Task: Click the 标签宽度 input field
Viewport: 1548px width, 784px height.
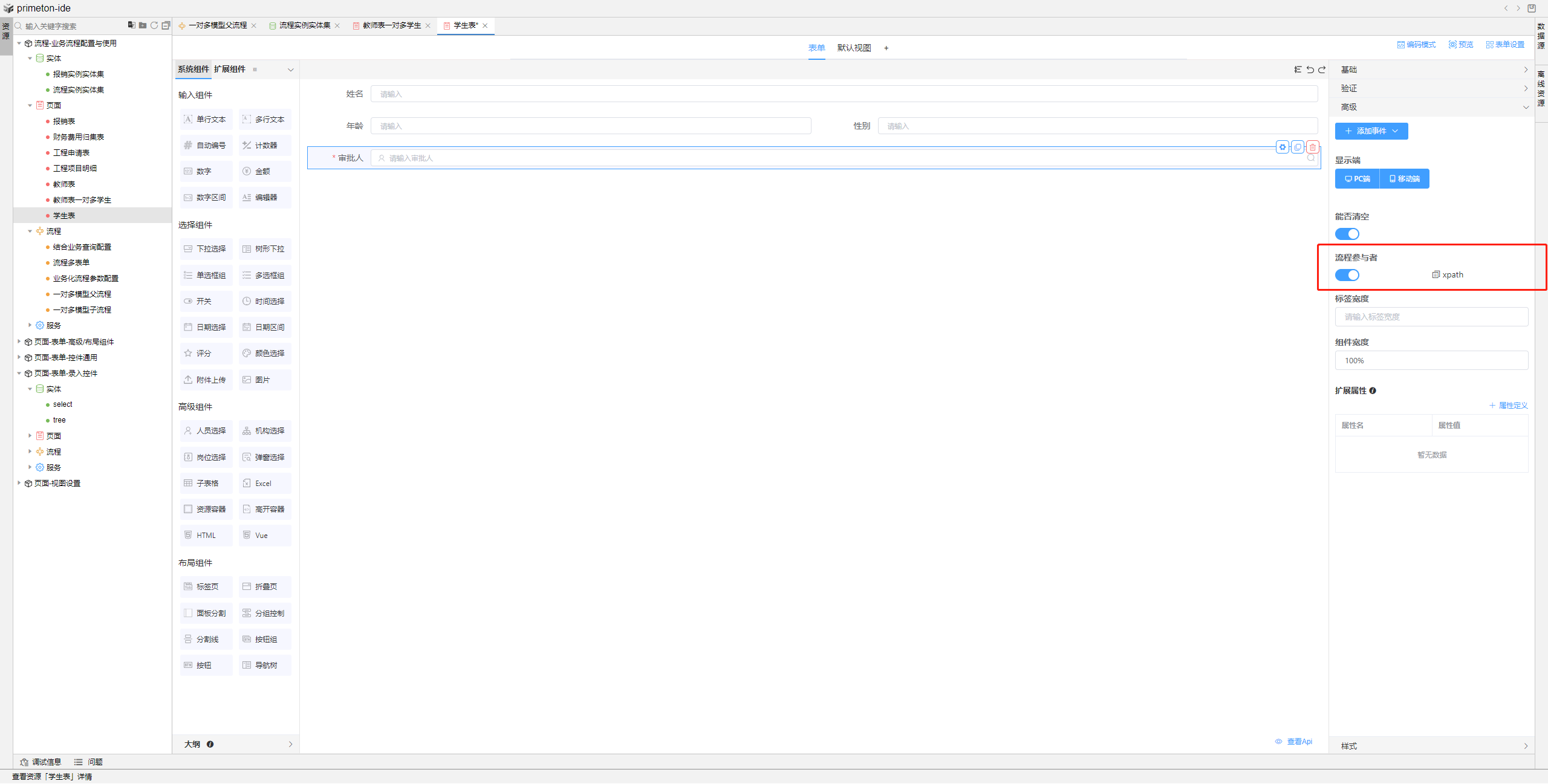Action: click(x=1431, y=317)
